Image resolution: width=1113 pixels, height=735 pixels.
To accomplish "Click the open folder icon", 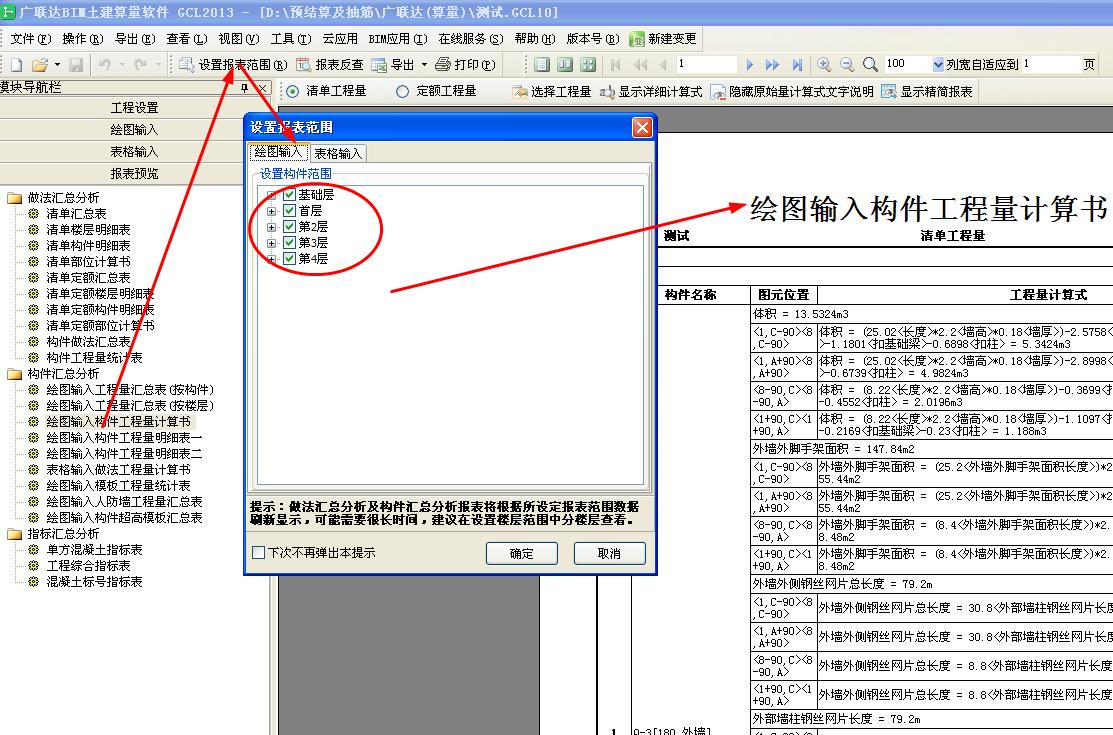I will coord(40,65).
